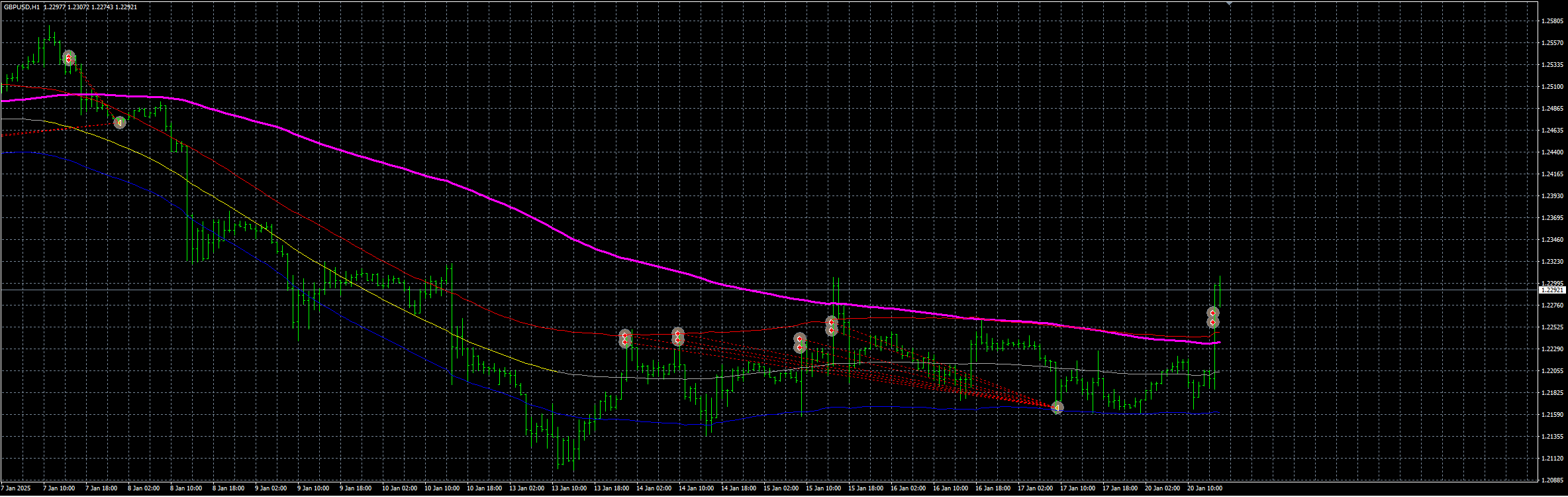Click the 13 Jan 10:00 time label
The height and width of the screenshot is (497, 1568).
(x=569, y=488)
